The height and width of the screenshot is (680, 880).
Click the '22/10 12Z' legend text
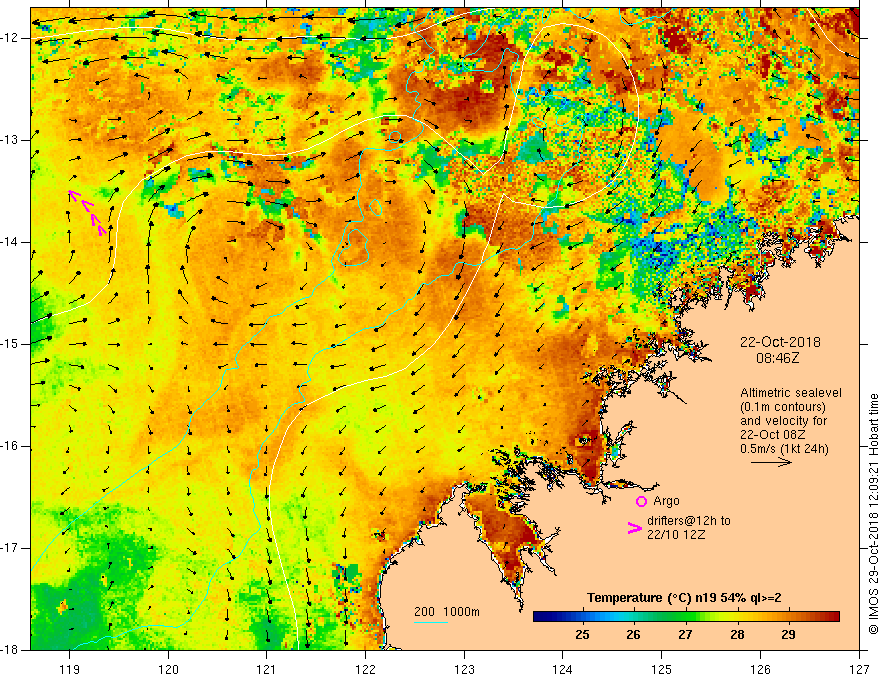676,535
